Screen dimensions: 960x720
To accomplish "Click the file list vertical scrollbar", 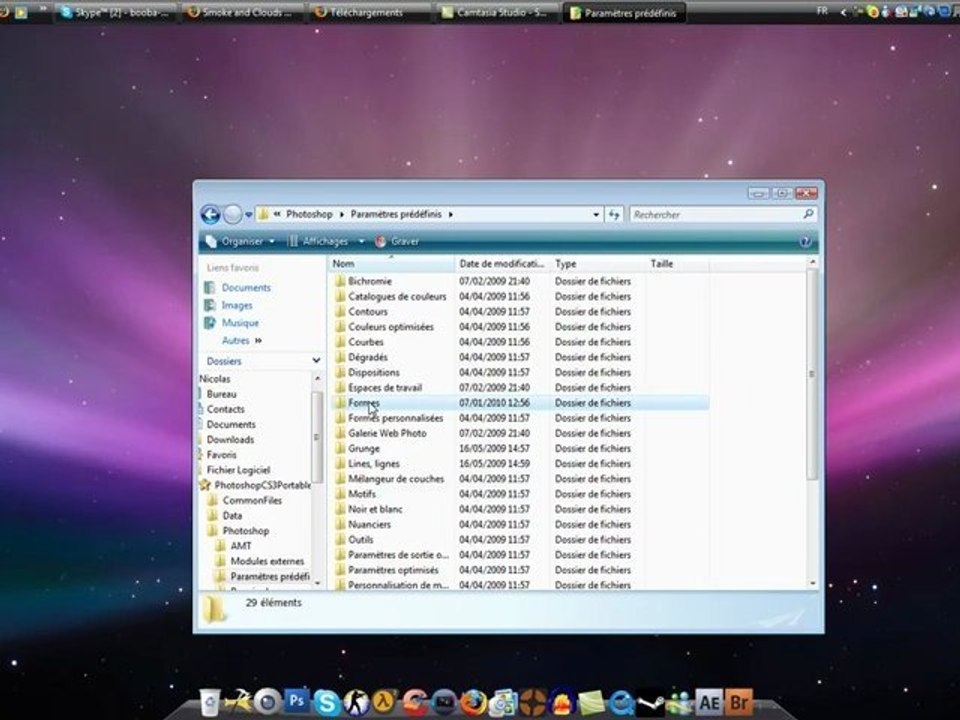I will pos(812,375).
